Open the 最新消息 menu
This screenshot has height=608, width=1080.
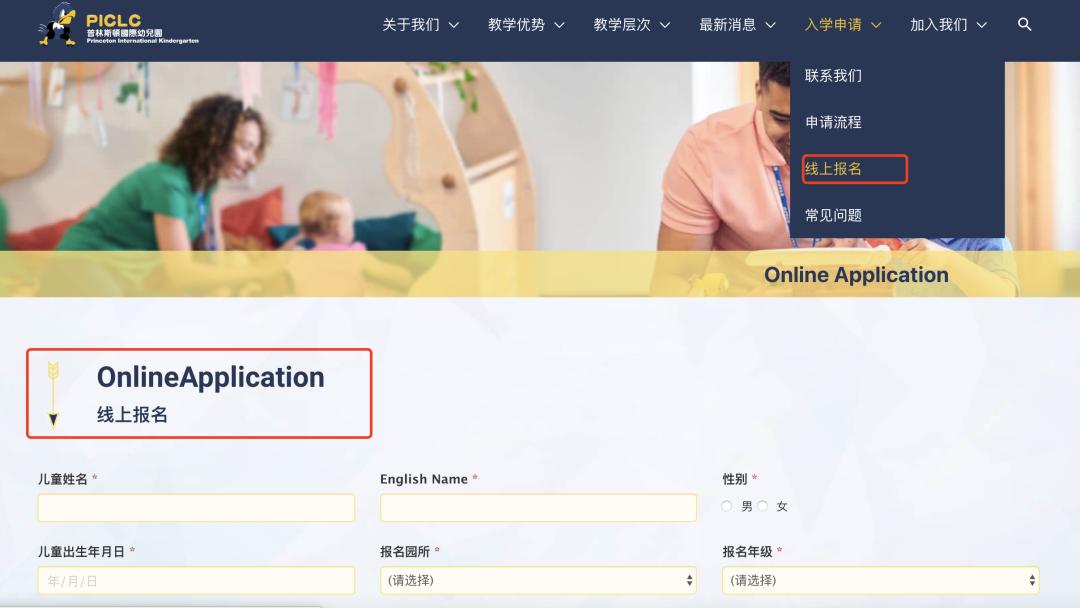pos(729,24)
